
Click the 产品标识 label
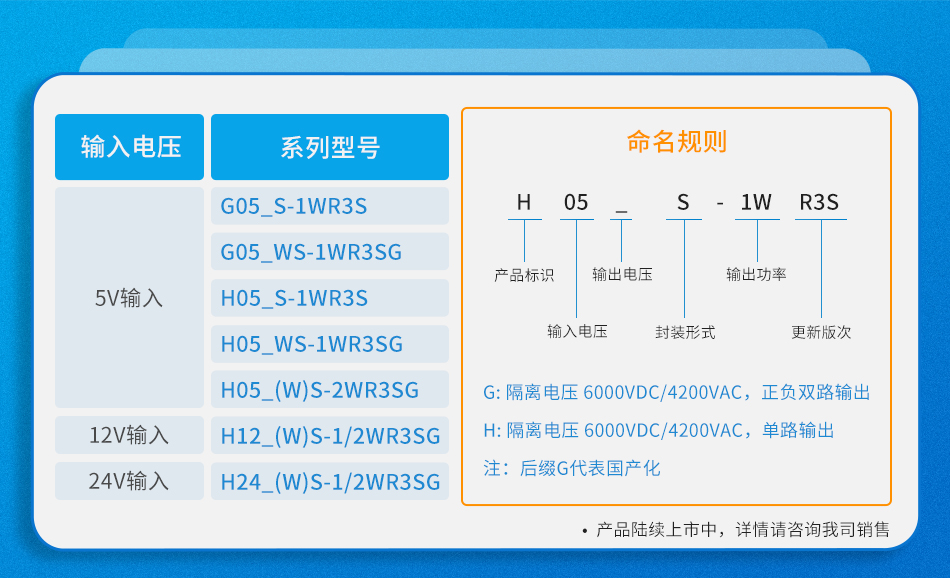click(x=524, y=274)
